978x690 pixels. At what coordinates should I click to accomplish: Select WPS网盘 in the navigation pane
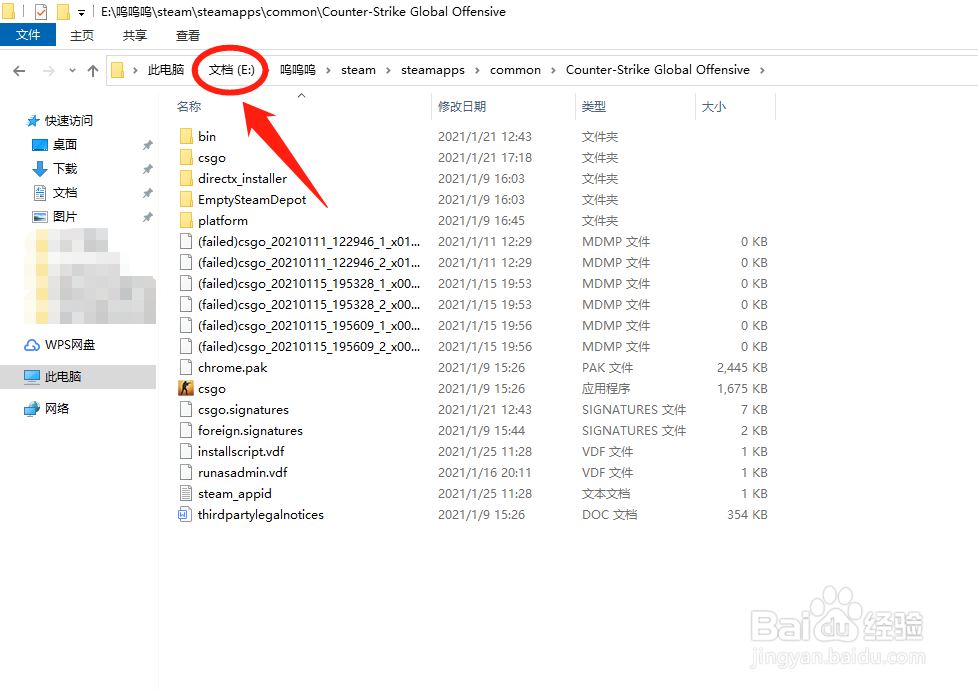[x=60, y=345]
